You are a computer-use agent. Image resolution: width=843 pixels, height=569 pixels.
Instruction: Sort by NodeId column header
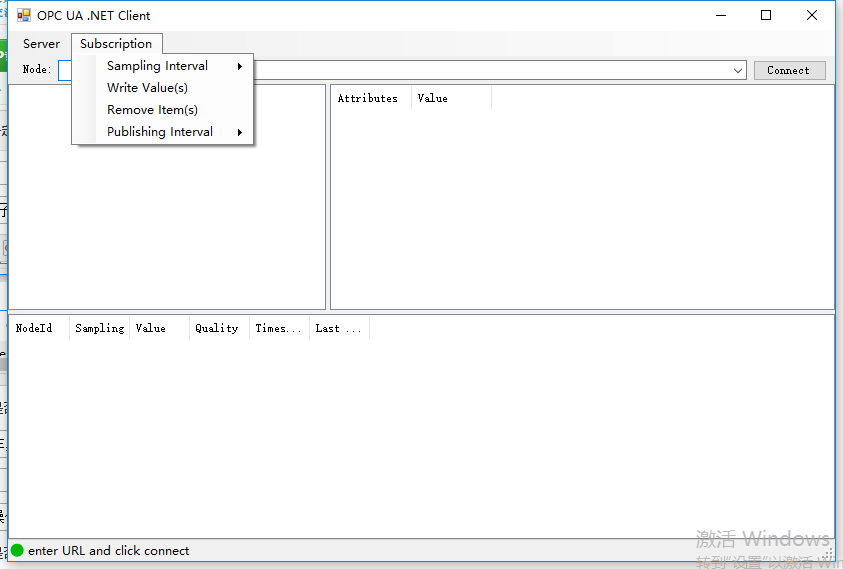click(x=39, y=328)
